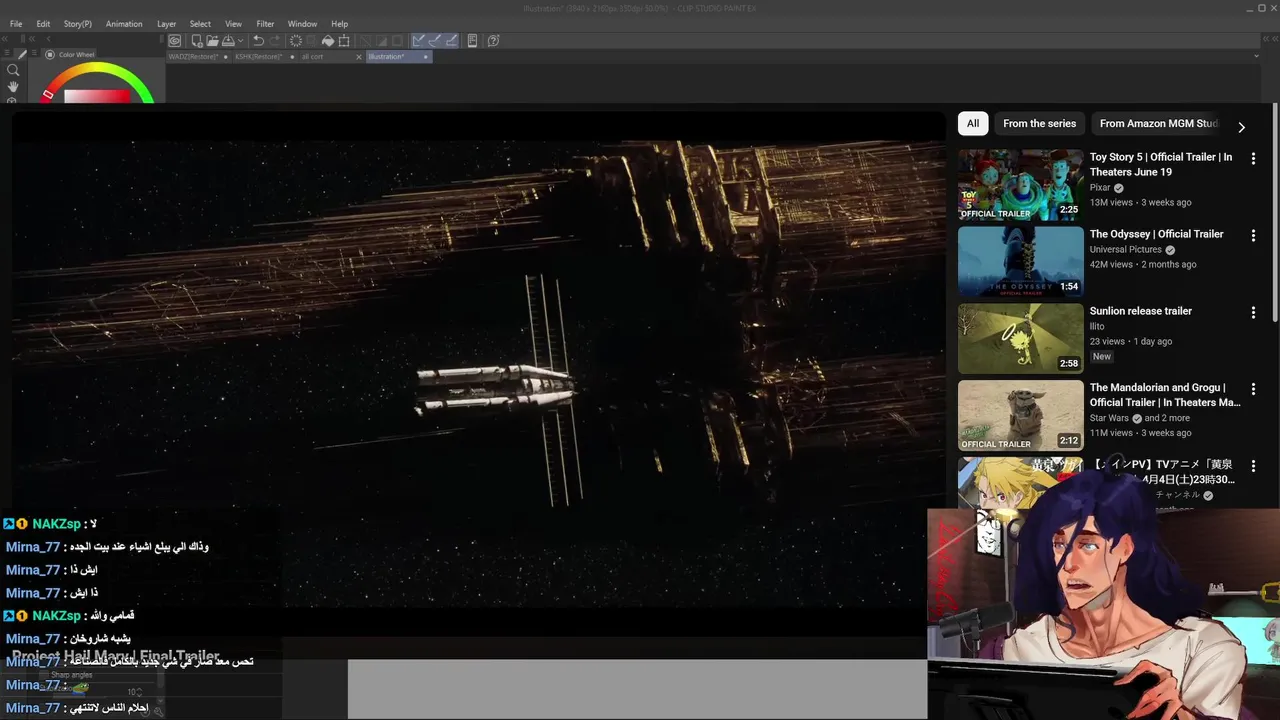1280x720 pixels.
Task: Collapse the left palette dock double arrow
Action: click(x=6, y=40)
